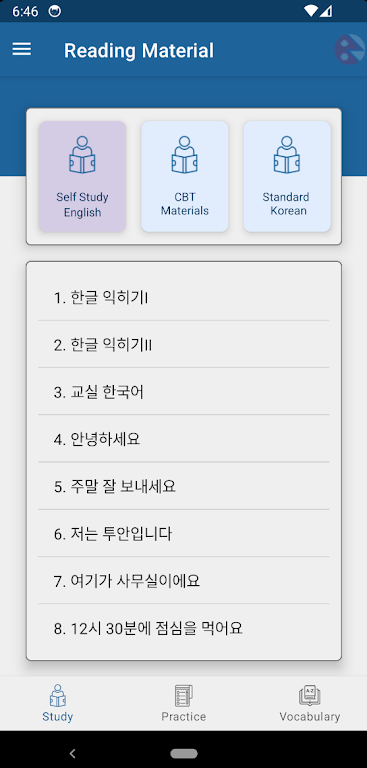The image size is (367, 768).
Task: Tap the circular profile icon in the header
Action: tap(350, 49)
